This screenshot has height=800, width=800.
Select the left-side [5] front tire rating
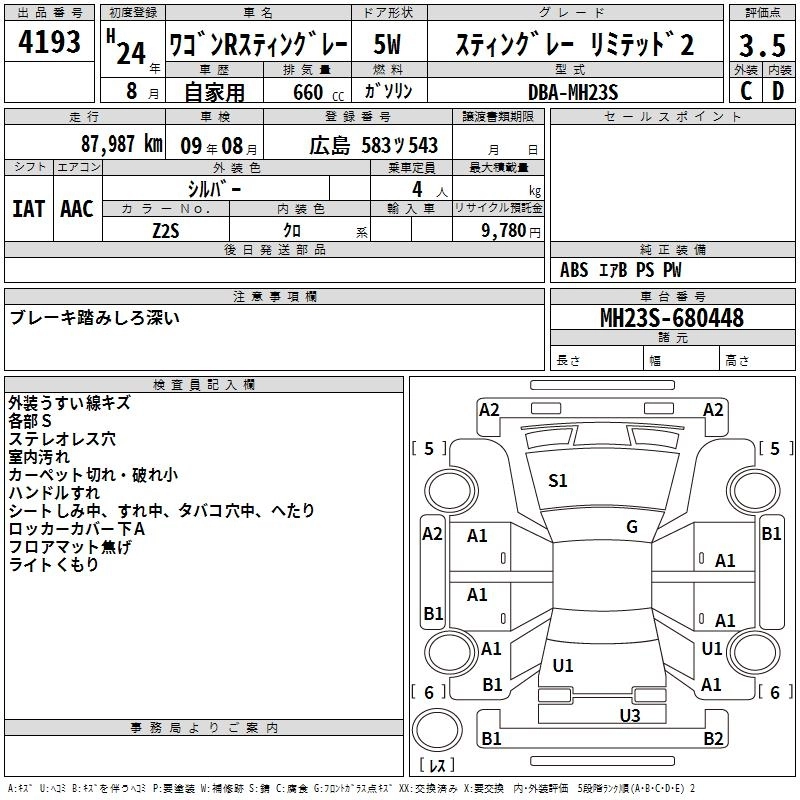click(x=430, y=448)
